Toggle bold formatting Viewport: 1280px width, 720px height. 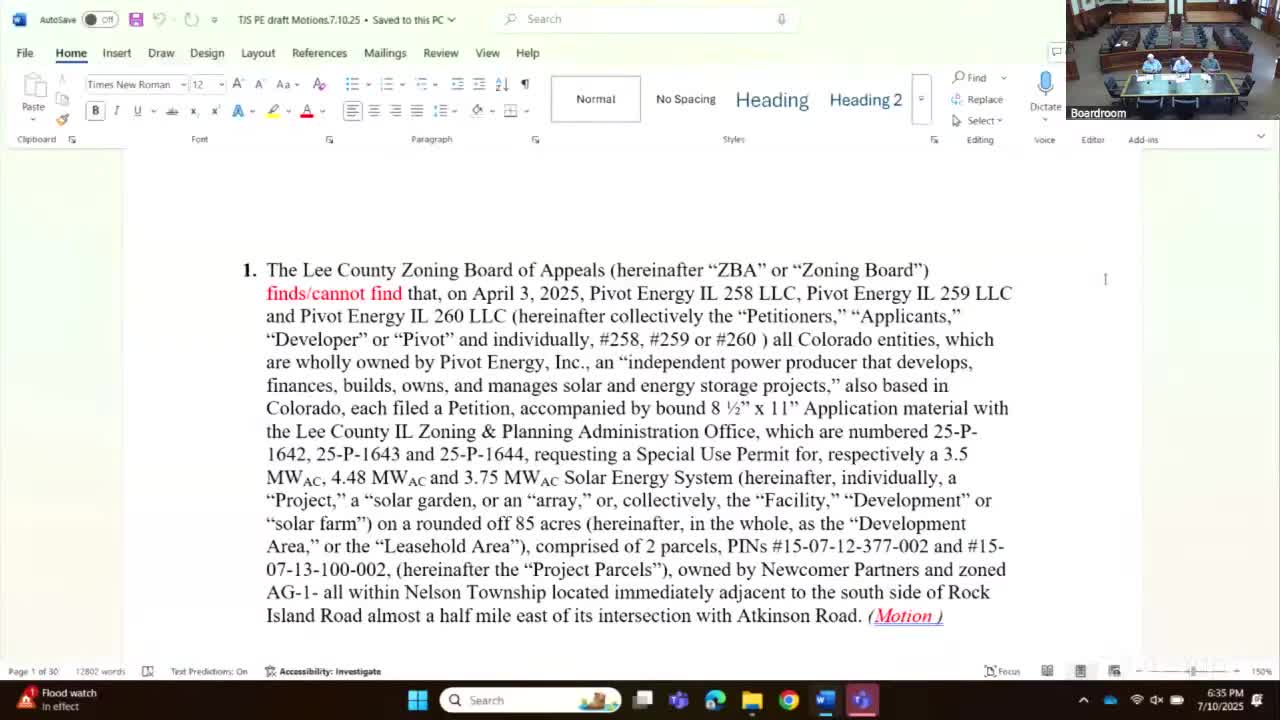click(95, 110)
